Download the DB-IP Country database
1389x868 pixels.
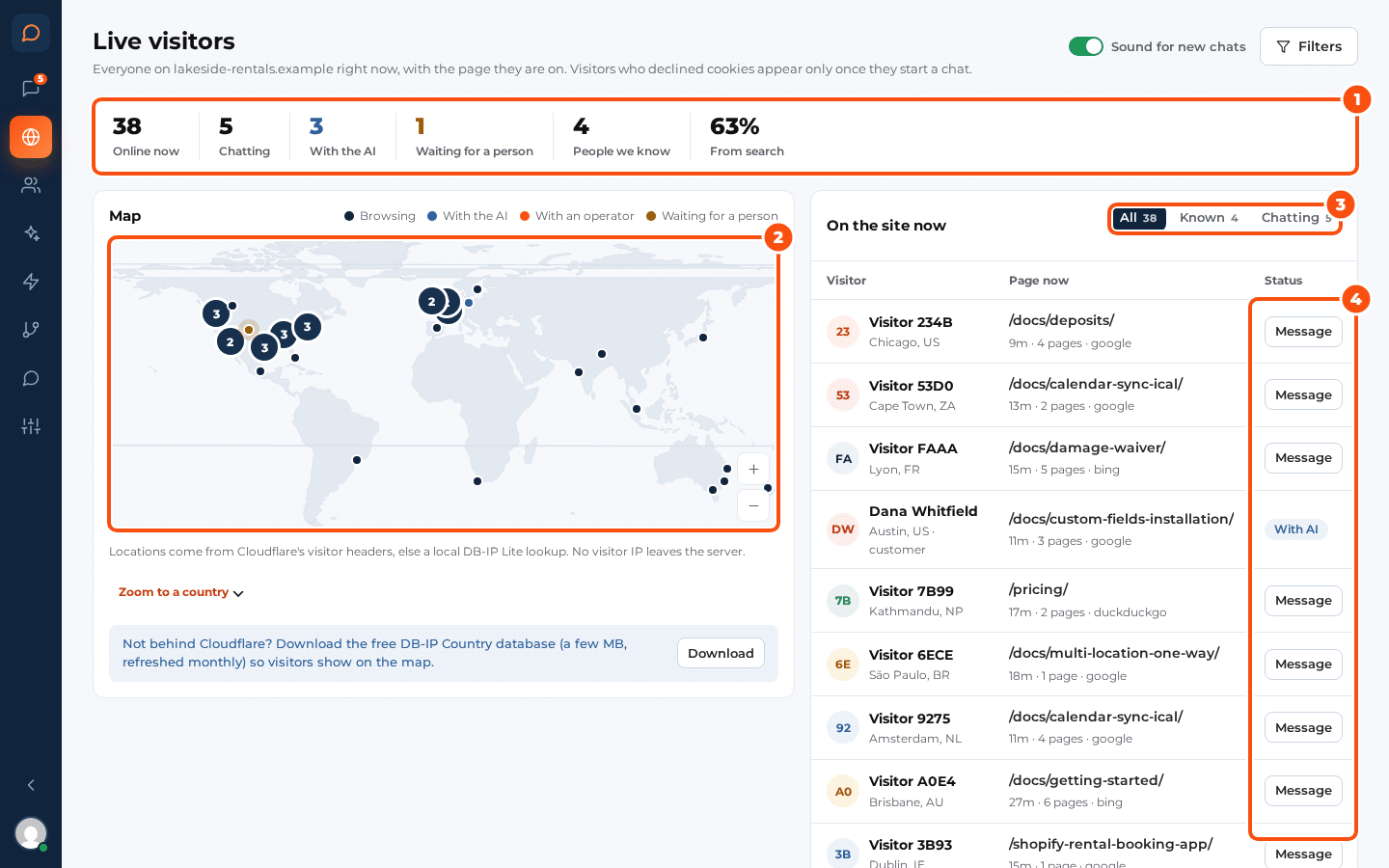point(721,653)
